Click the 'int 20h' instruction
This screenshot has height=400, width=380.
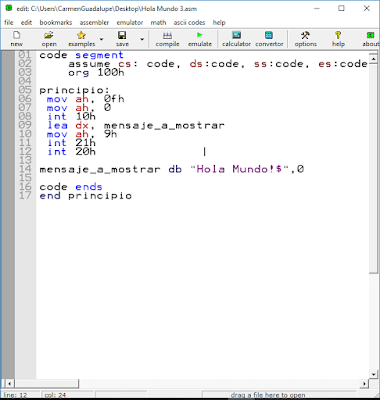[71, 152]
